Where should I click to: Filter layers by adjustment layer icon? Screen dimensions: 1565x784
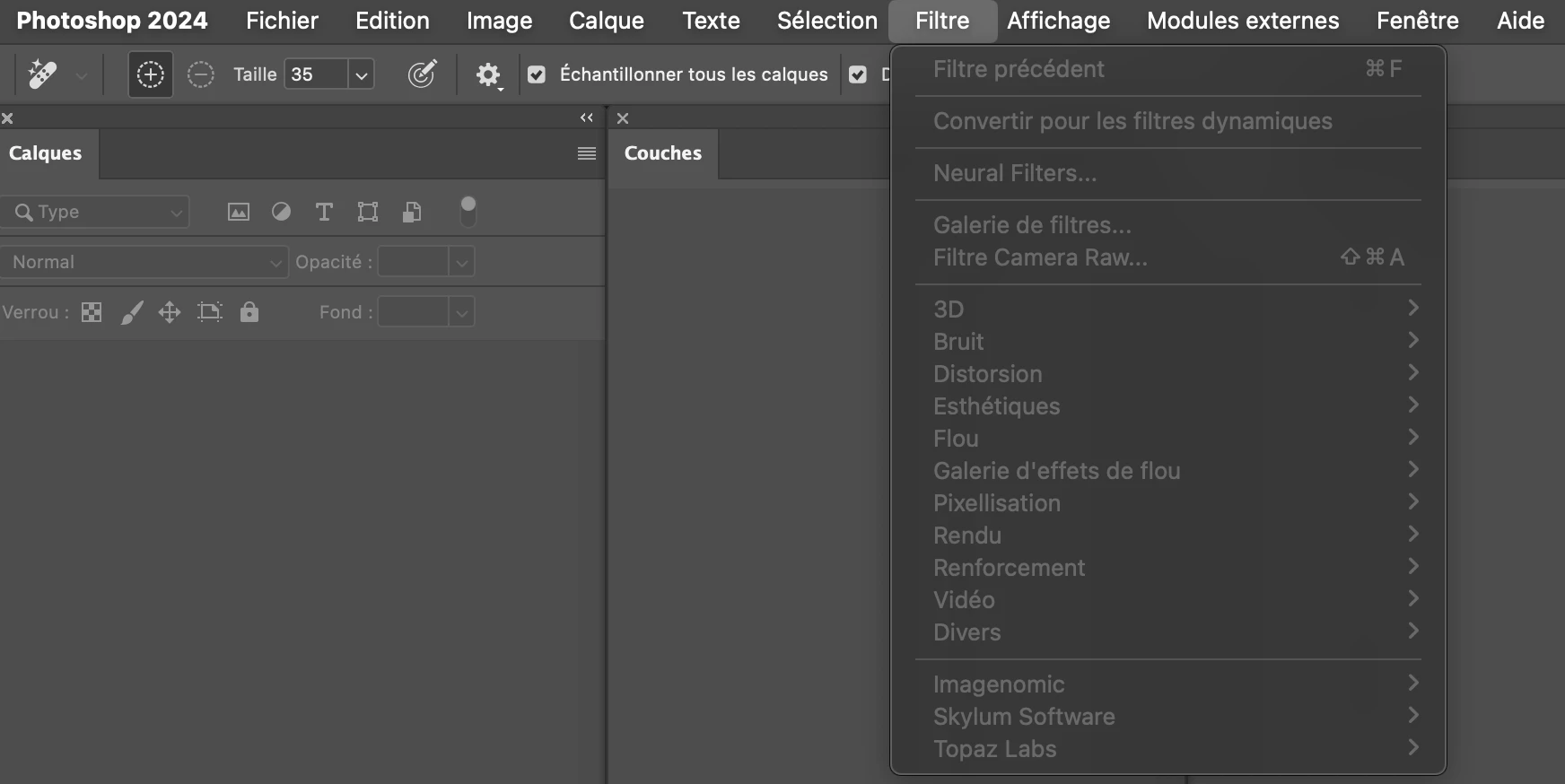pyautogui.click(x=281, y=212)
